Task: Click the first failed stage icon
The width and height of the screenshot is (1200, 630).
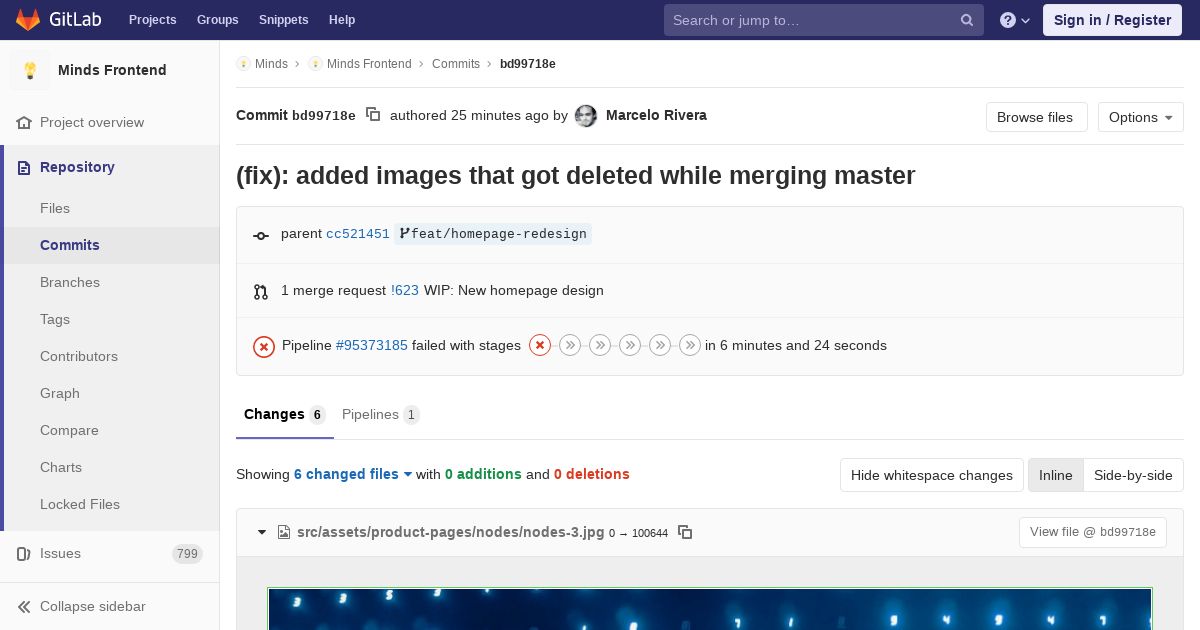Action: [540, 345]
